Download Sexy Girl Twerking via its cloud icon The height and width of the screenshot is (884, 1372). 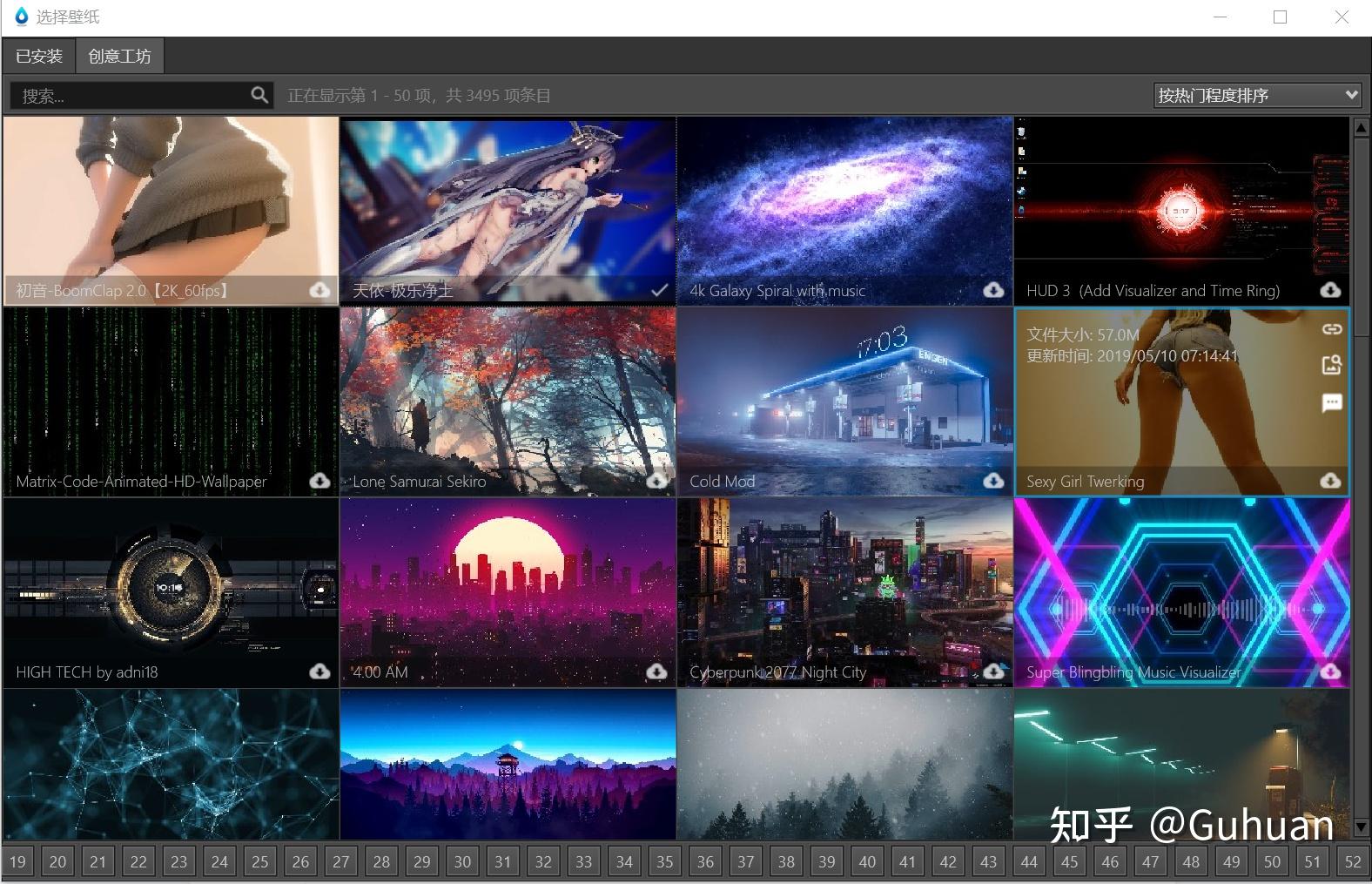(x=1330, y=481)
